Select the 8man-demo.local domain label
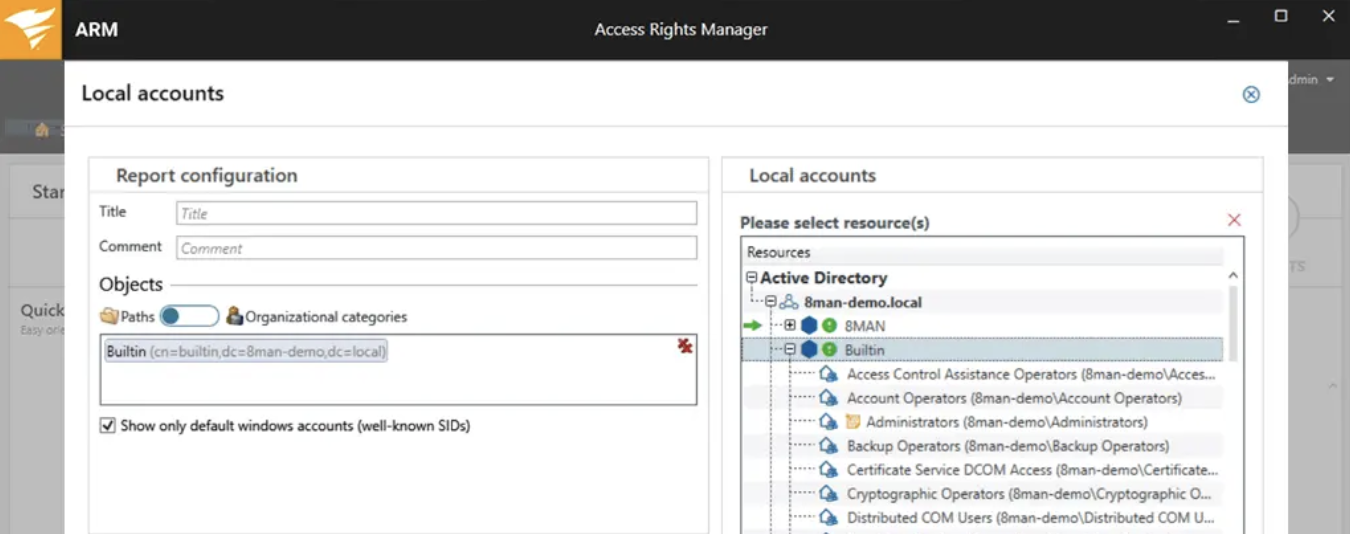Viewport: 1350px width, 534px height. [x=863, y=302]
